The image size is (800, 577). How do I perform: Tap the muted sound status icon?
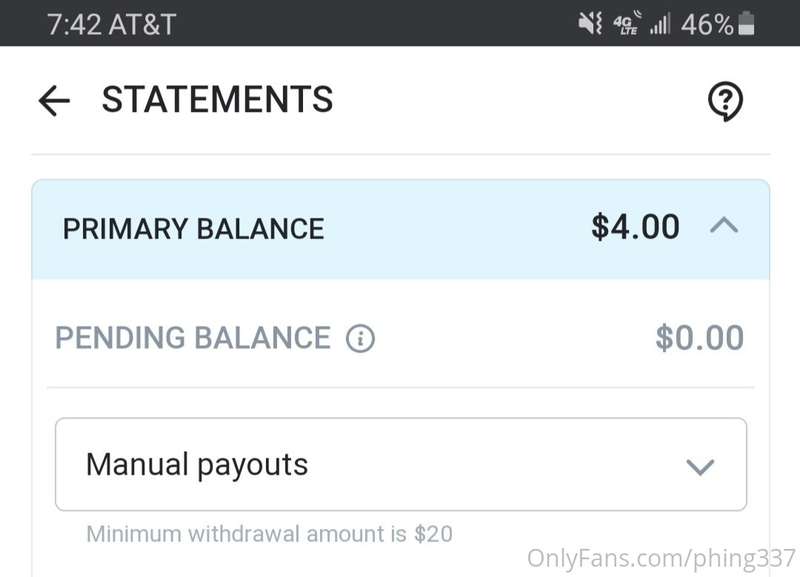[x=590, y=24]
